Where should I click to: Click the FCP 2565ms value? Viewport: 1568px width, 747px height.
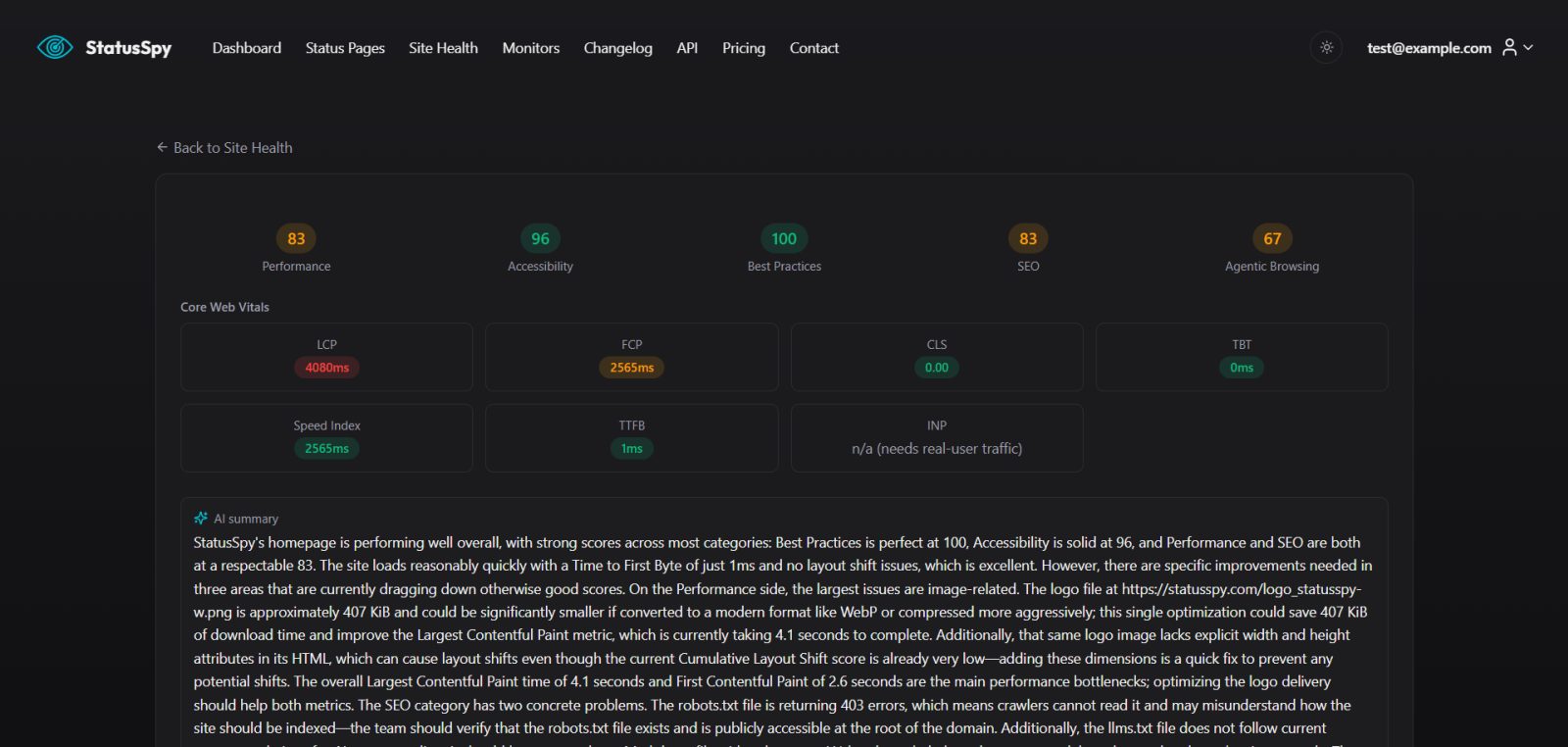632,368
